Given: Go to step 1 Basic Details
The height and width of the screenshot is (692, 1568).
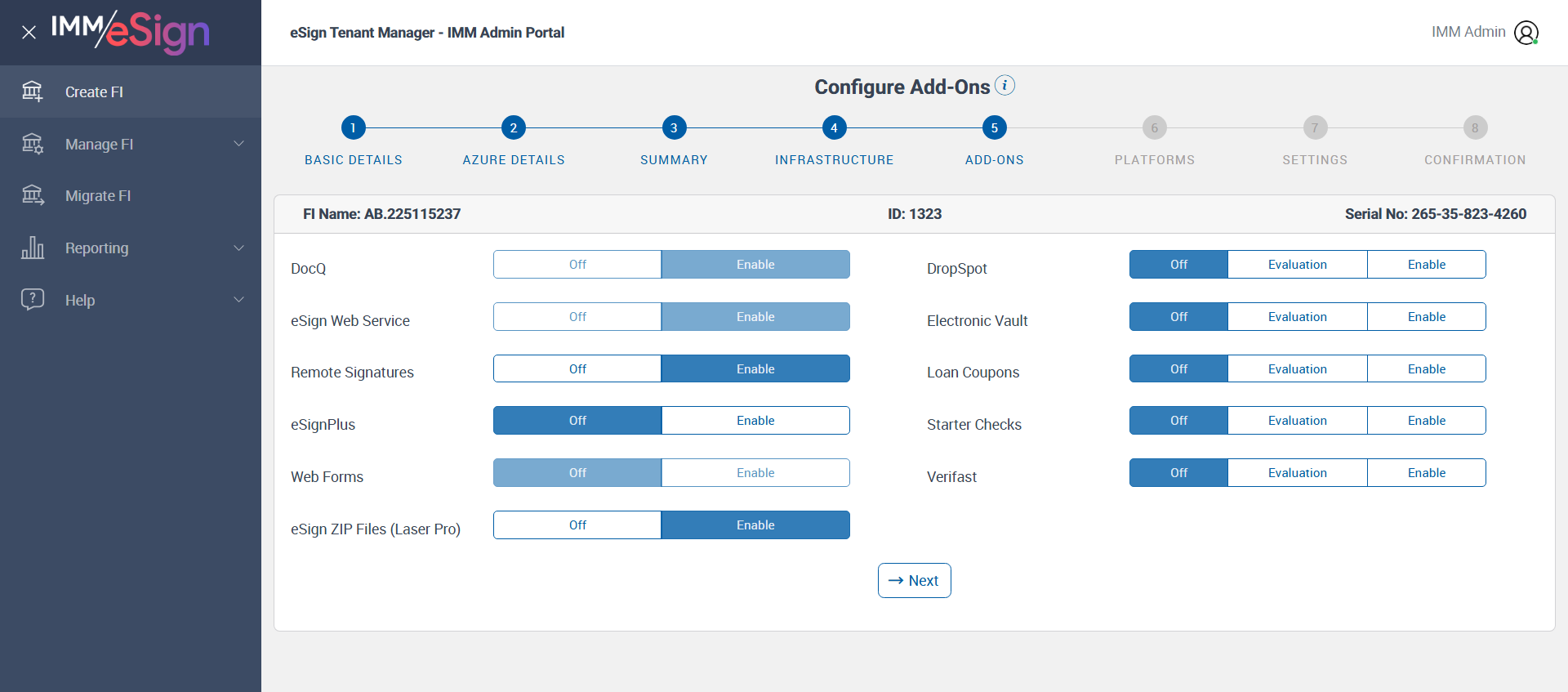Looking at the screenshot, I should [x=353, y=127].
